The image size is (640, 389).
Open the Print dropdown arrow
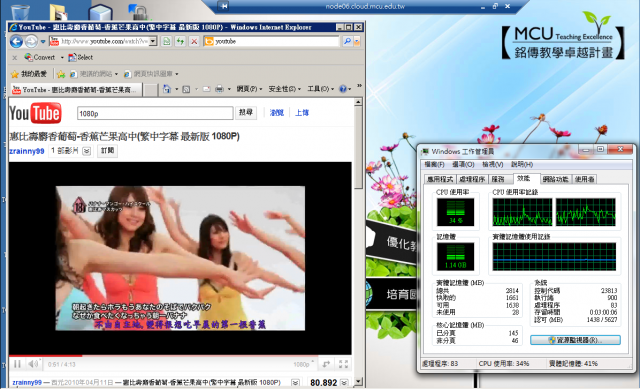[x=229, y=89]
